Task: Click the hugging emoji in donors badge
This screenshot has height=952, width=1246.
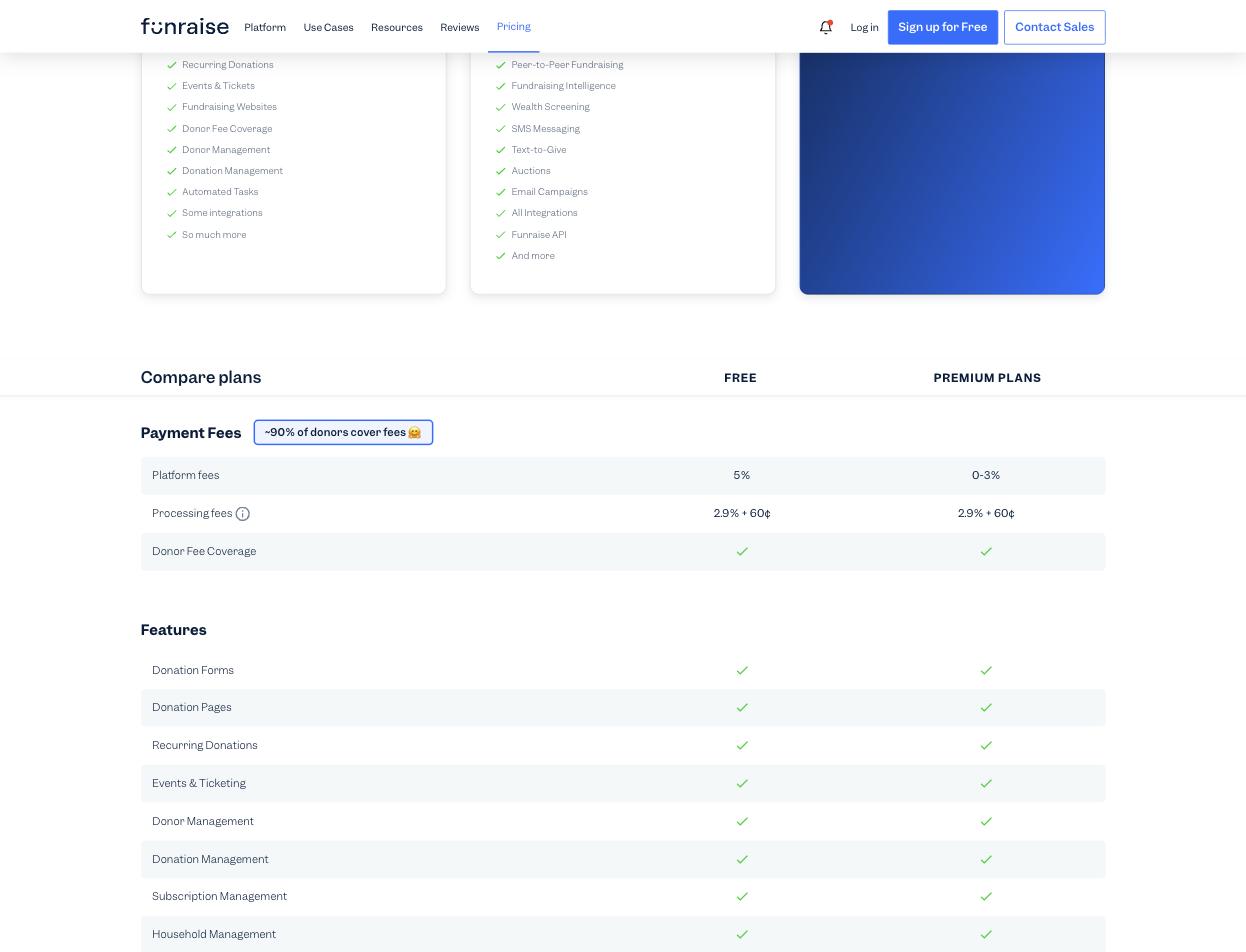Action: click(415, 433)
